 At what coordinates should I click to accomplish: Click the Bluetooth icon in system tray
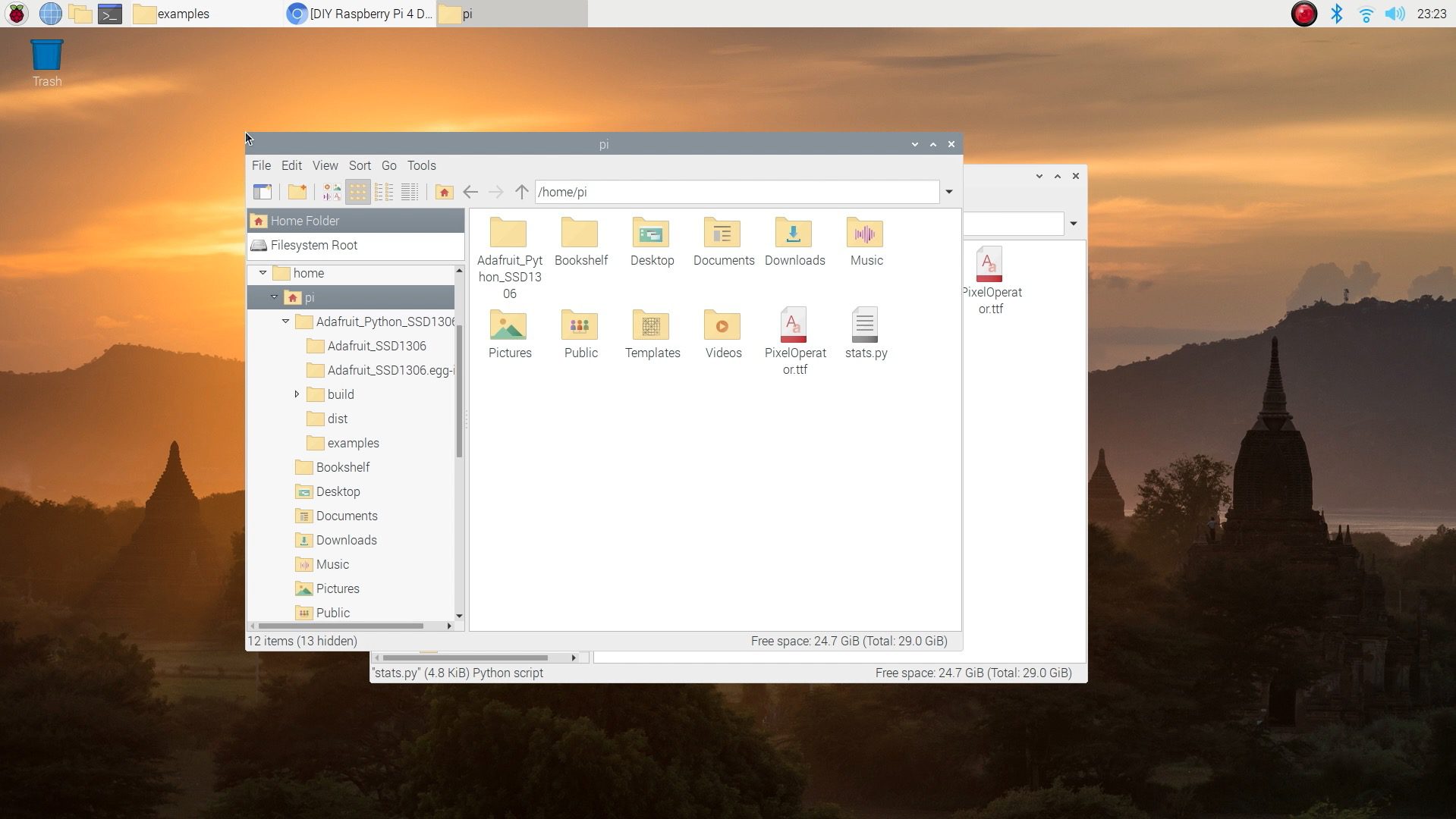pos(1337,14)
